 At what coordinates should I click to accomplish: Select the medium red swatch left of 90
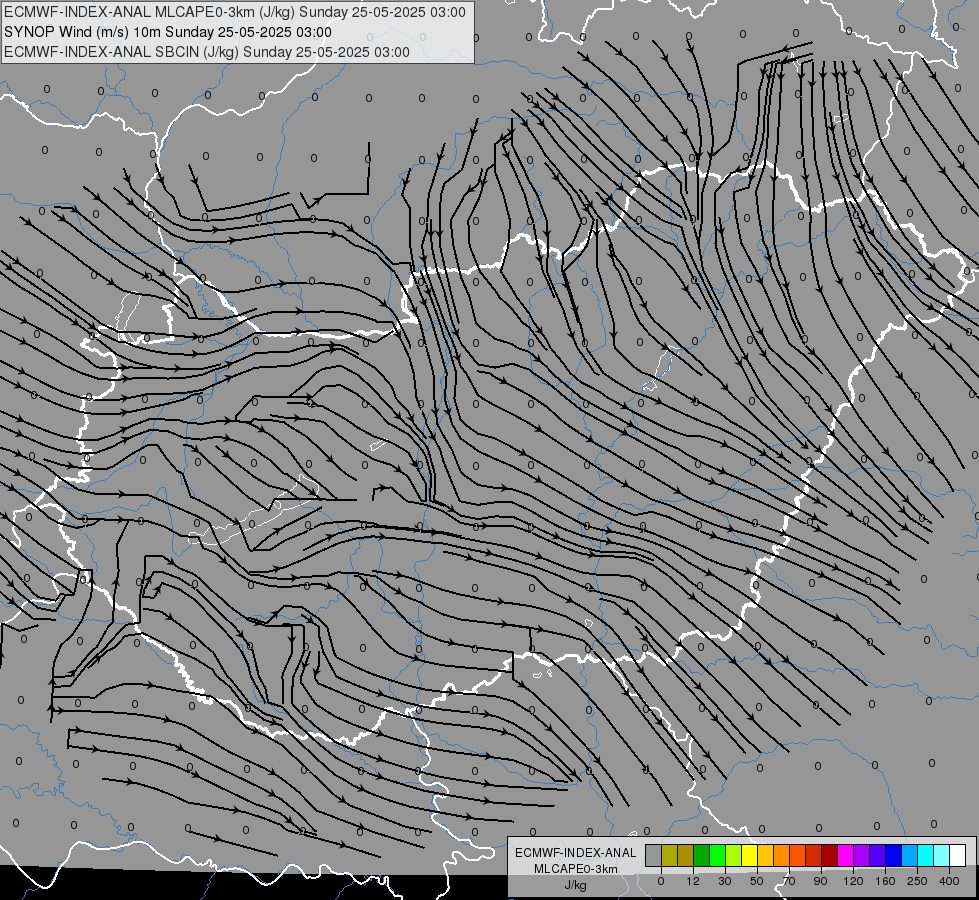tap(814, 855)
